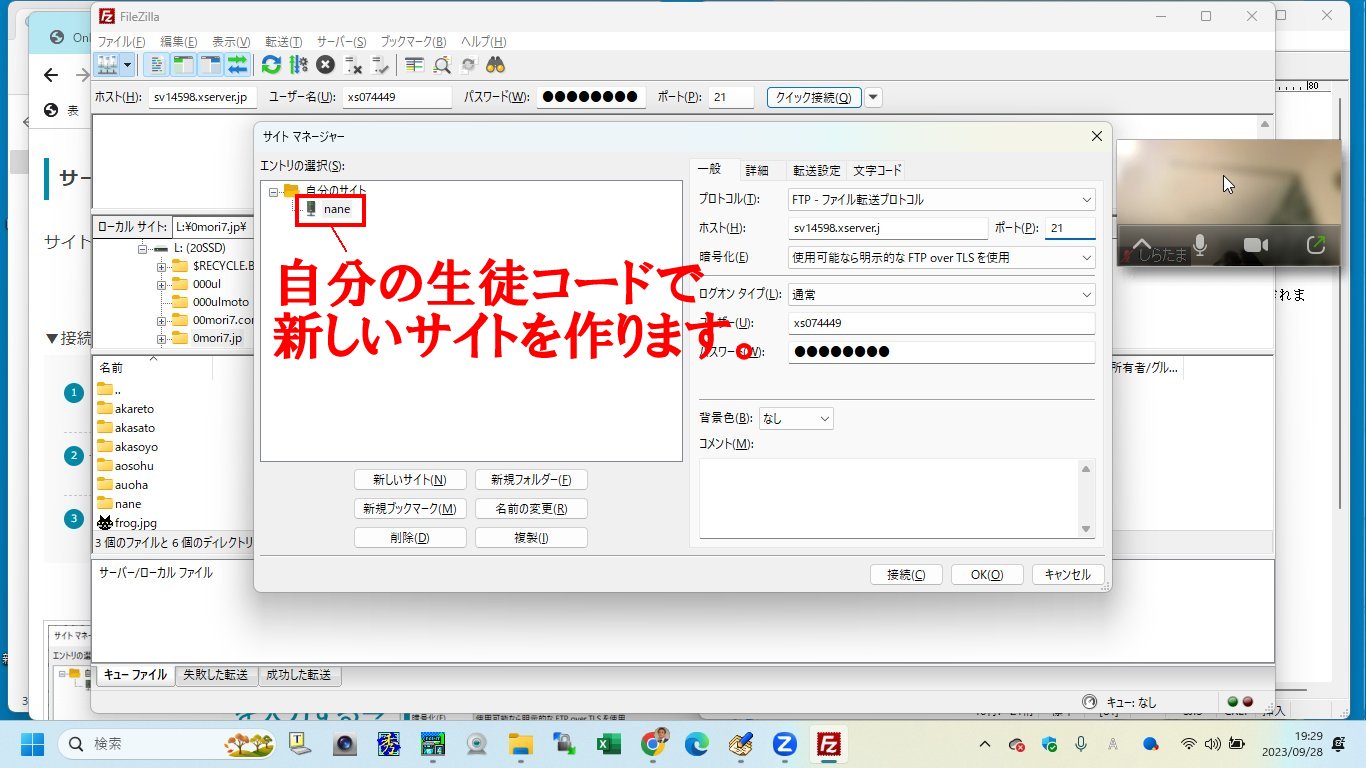Expand the 000ul folder node
Screen dimensions: 1366x768
[x=161, y=284]
